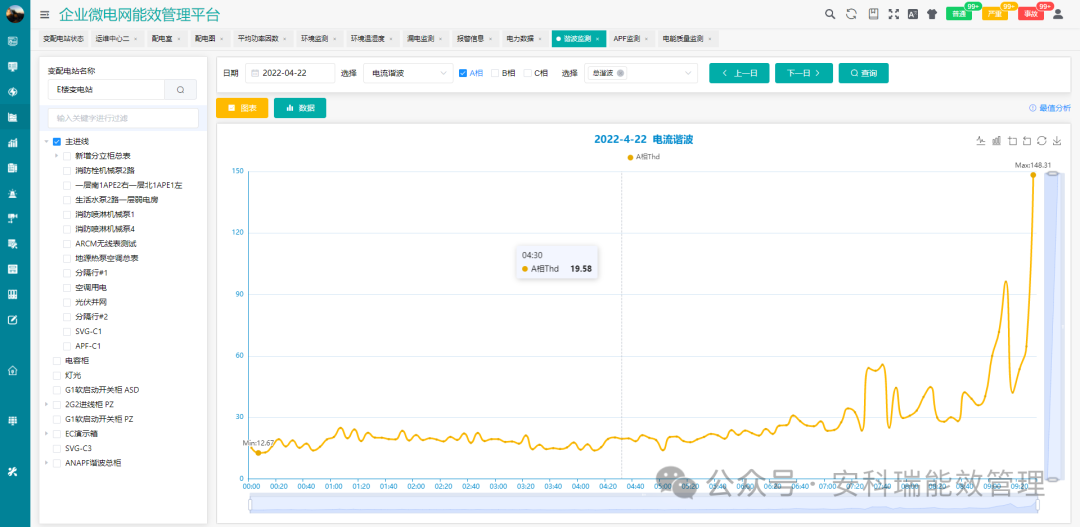Uncheck the A相 checkbox
This screenshot has width=1080, height=527.
pos(463,73)
